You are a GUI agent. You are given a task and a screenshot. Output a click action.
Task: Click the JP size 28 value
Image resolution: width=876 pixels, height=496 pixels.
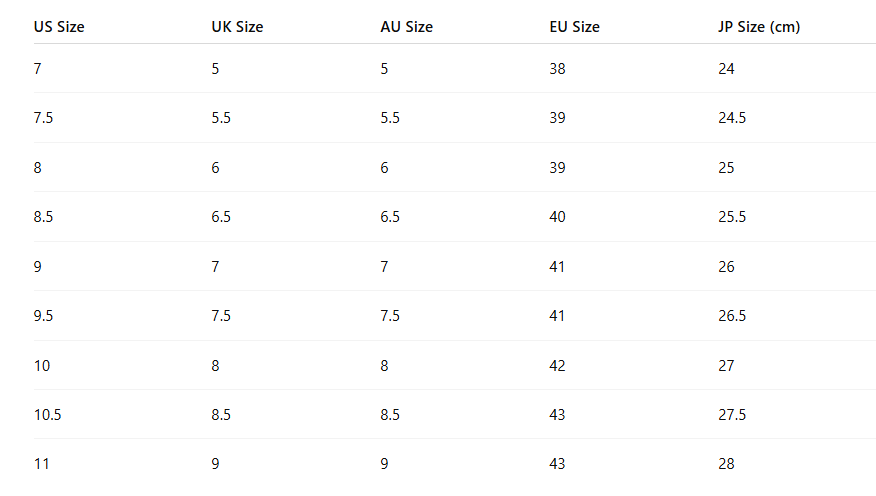tap(726, 464)
